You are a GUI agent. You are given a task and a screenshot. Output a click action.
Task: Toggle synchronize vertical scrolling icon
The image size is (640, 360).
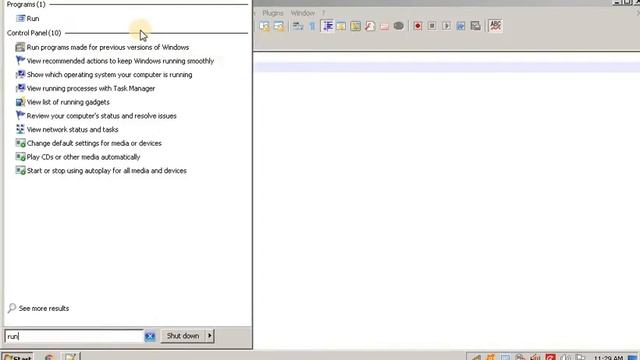[x=264, y=26]
